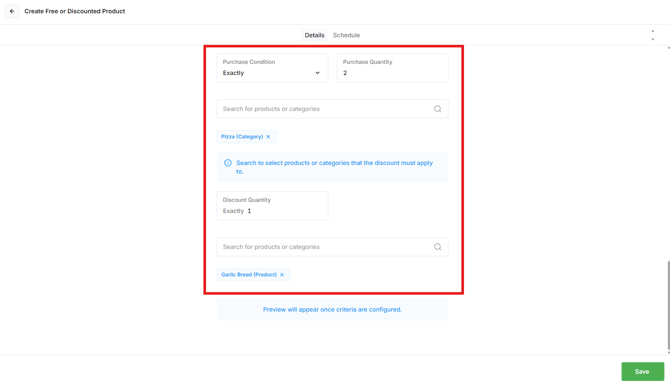
Task: Click the chevron beside Exactly
Action: (x=317, y=73)
